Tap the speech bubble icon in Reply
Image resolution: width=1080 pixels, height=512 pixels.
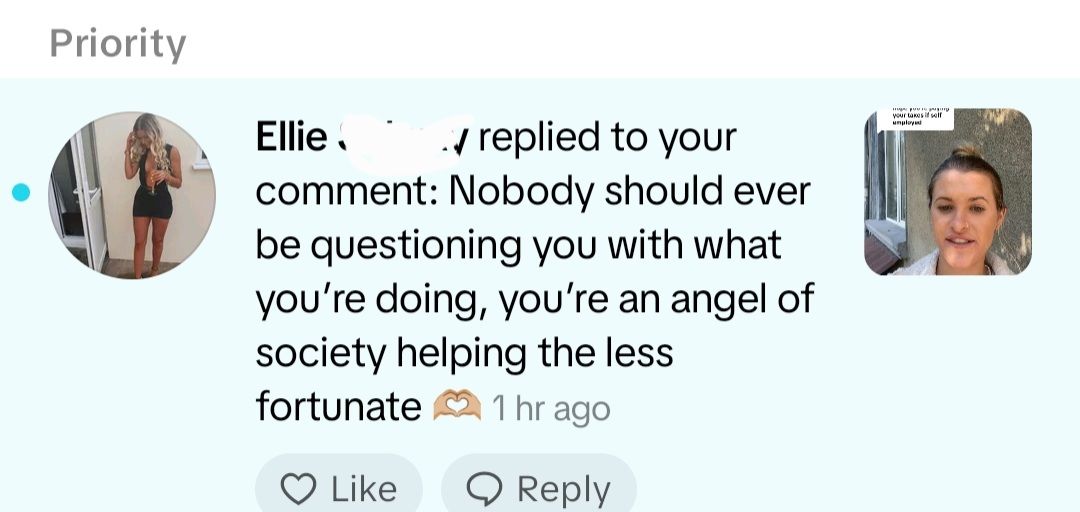pos(484,489)
